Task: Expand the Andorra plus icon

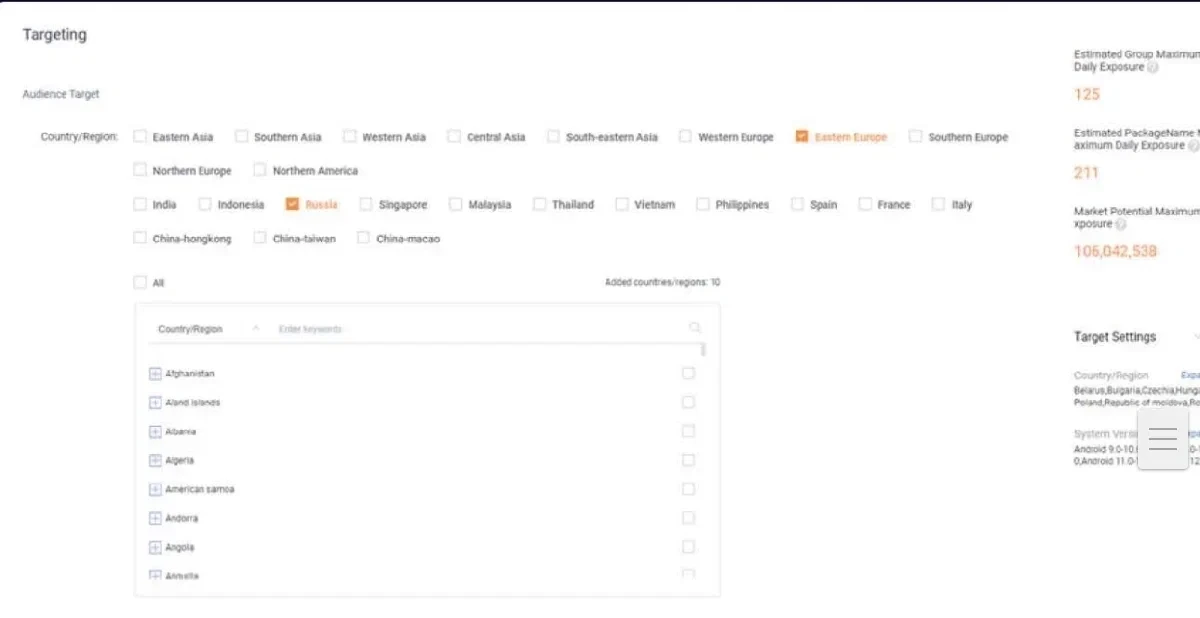Action: click(x=155, y=519)
